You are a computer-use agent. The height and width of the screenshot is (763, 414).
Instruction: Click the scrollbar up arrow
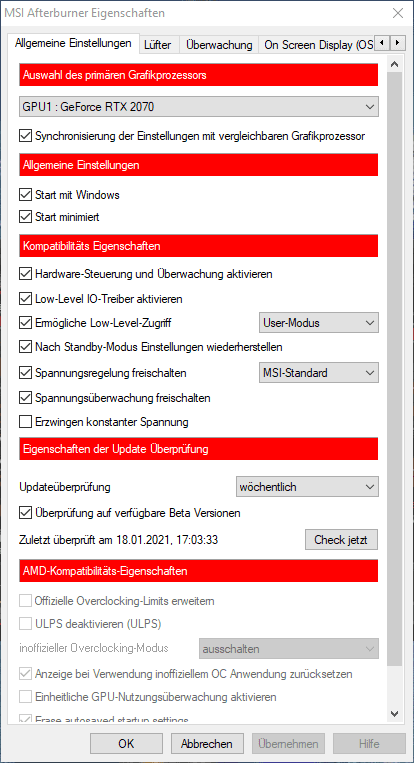(395, 64)
